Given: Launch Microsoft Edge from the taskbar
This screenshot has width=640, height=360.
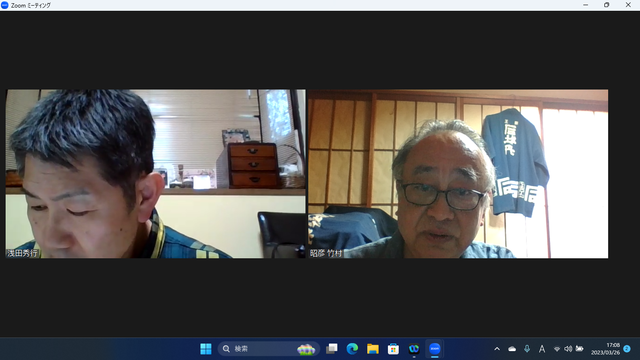Looking at the screenshot, I should [352, 349].
